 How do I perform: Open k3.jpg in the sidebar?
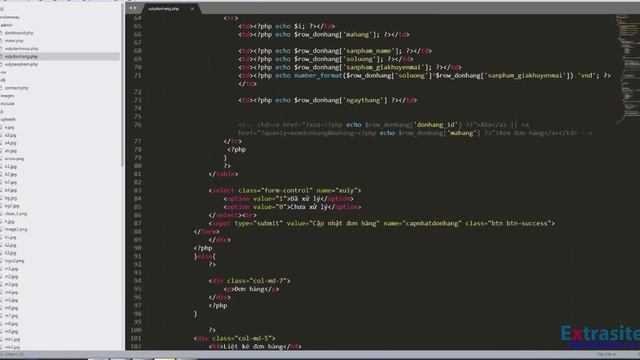pos(11,253)
